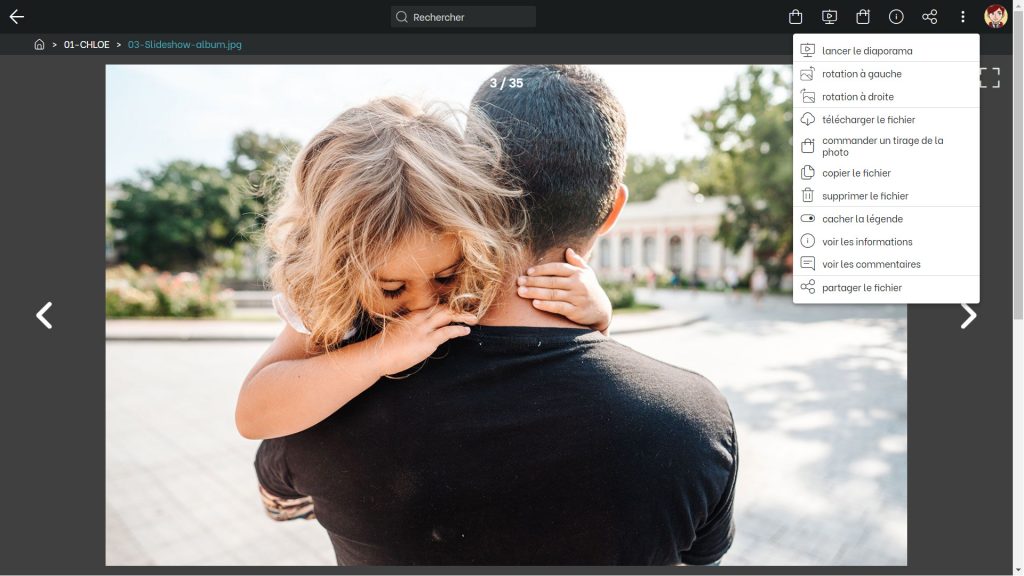Select "lancer le diaporama" from the menu

(866, 51)
